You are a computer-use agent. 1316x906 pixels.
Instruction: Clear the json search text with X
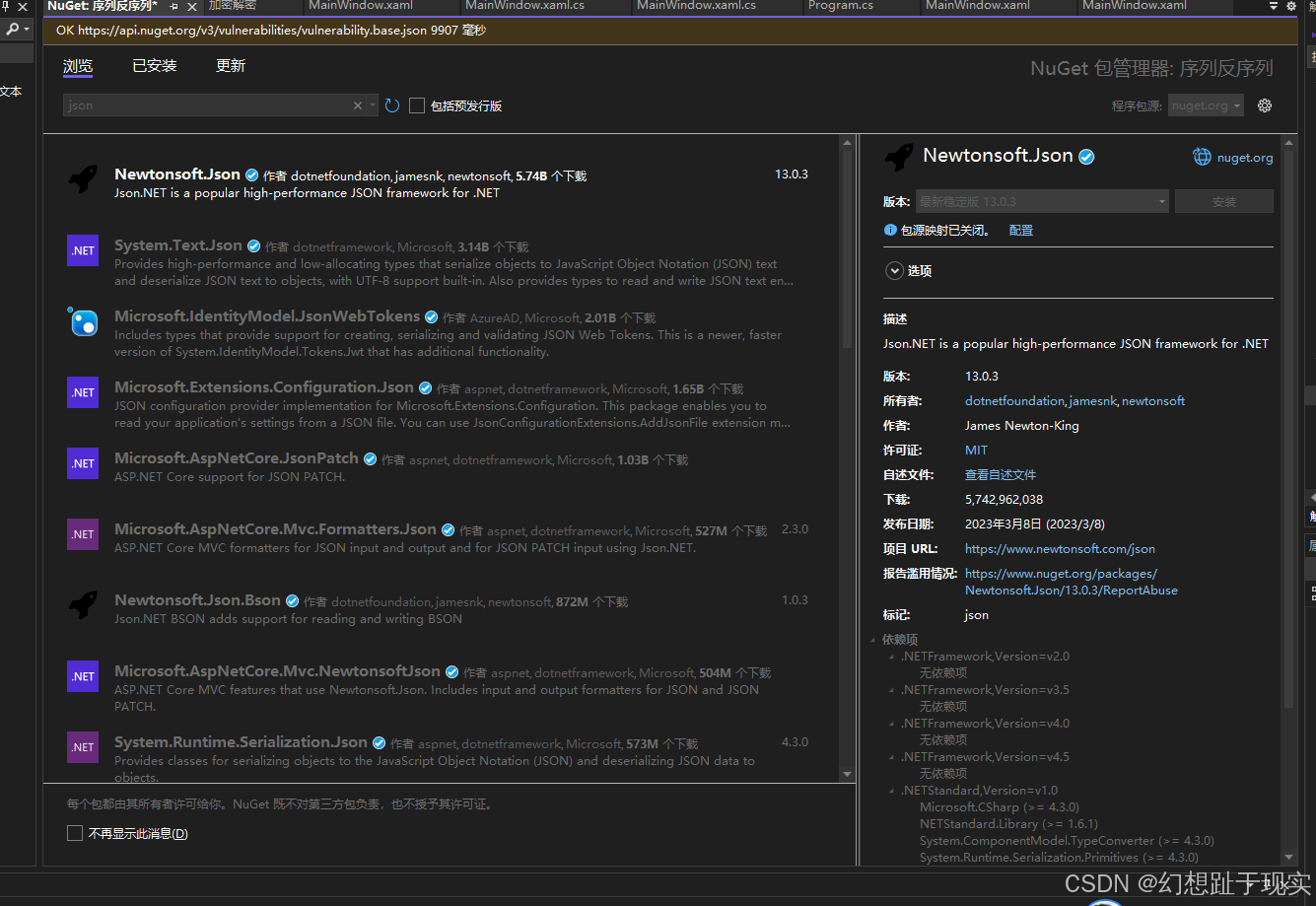tap(358, 105)
